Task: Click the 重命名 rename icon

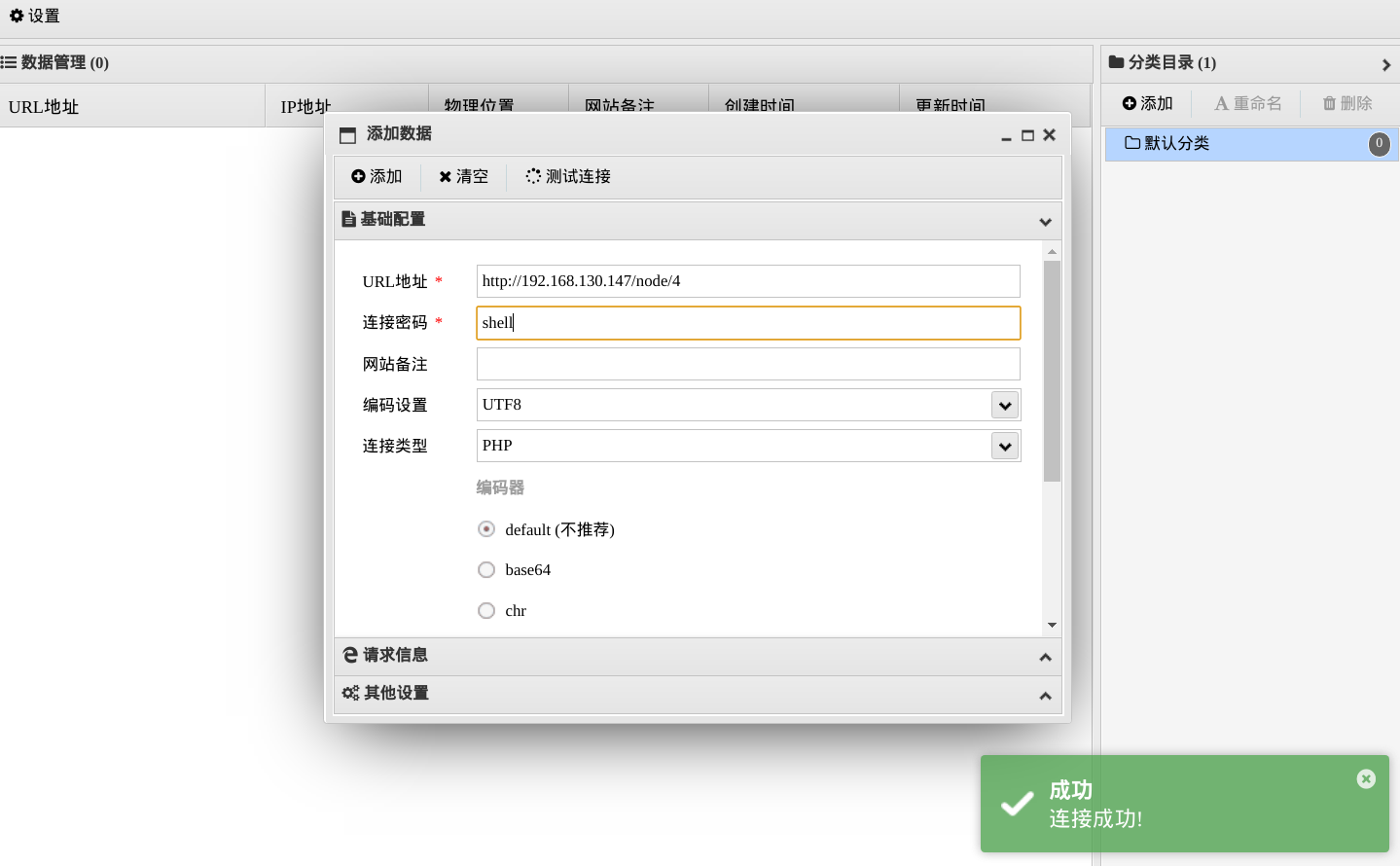Action: pos(1220,103)
